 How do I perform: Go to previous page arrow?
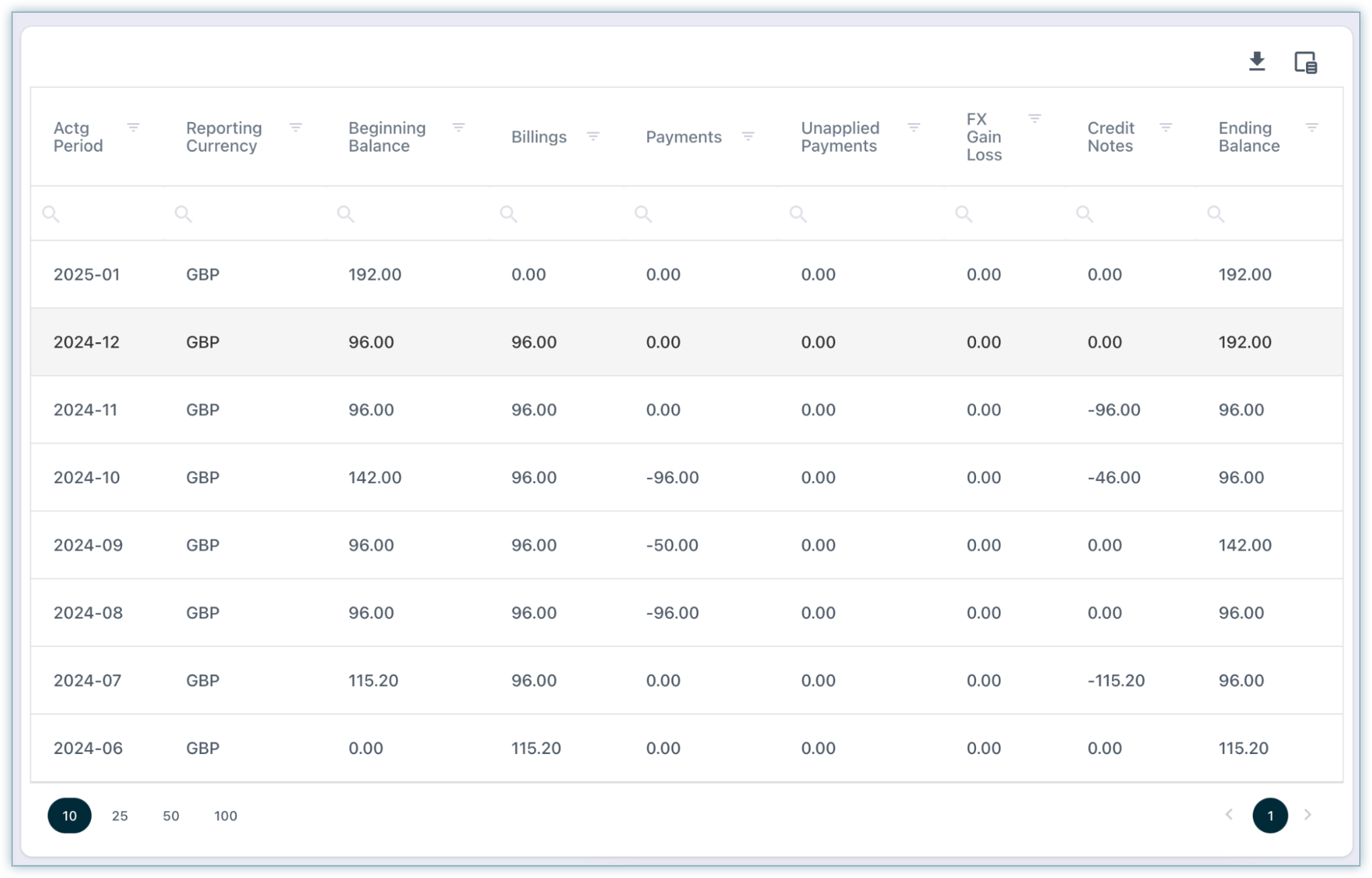click(1229, 815)
